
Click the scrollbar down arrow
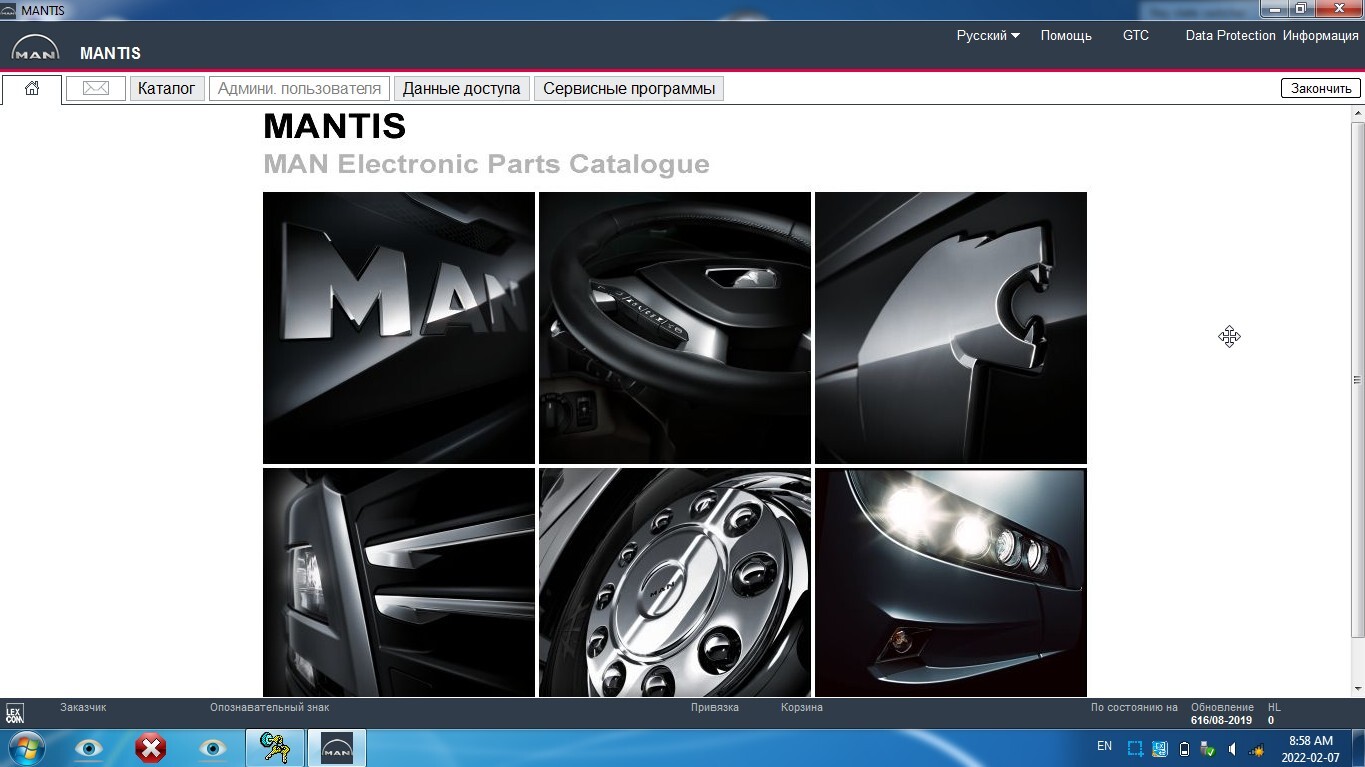click(x=1358, y=689)
